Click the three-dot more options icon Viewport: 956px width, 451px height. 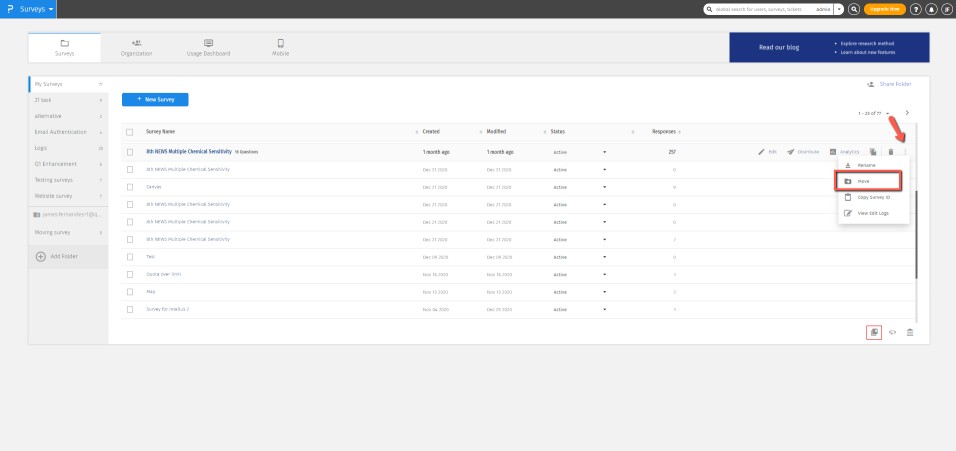tap(905, 152)
